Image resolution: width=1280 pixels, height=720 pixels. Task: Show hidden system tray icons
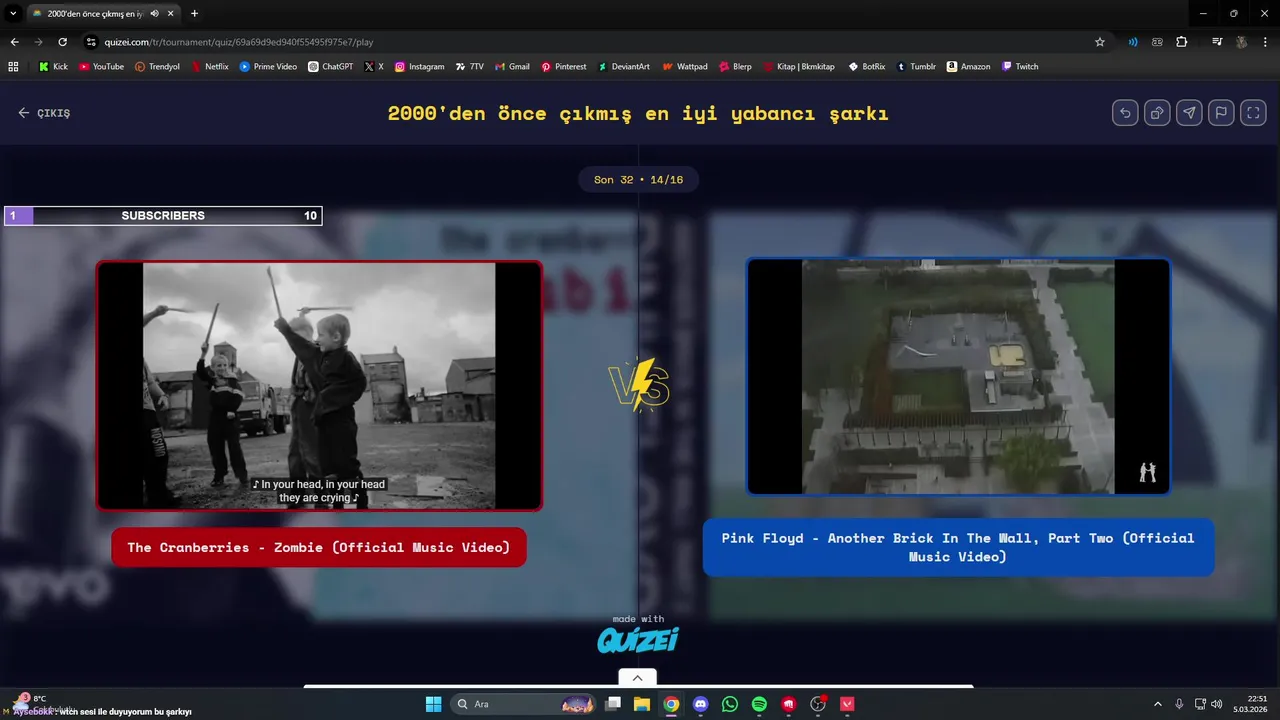pyautogui.click(x=1158, y=704)
